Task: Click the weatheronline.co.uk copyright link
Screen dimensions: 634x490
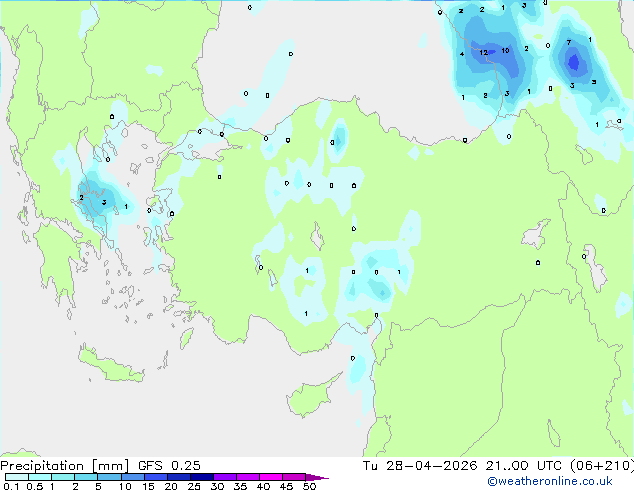Action: pos(550,481)
